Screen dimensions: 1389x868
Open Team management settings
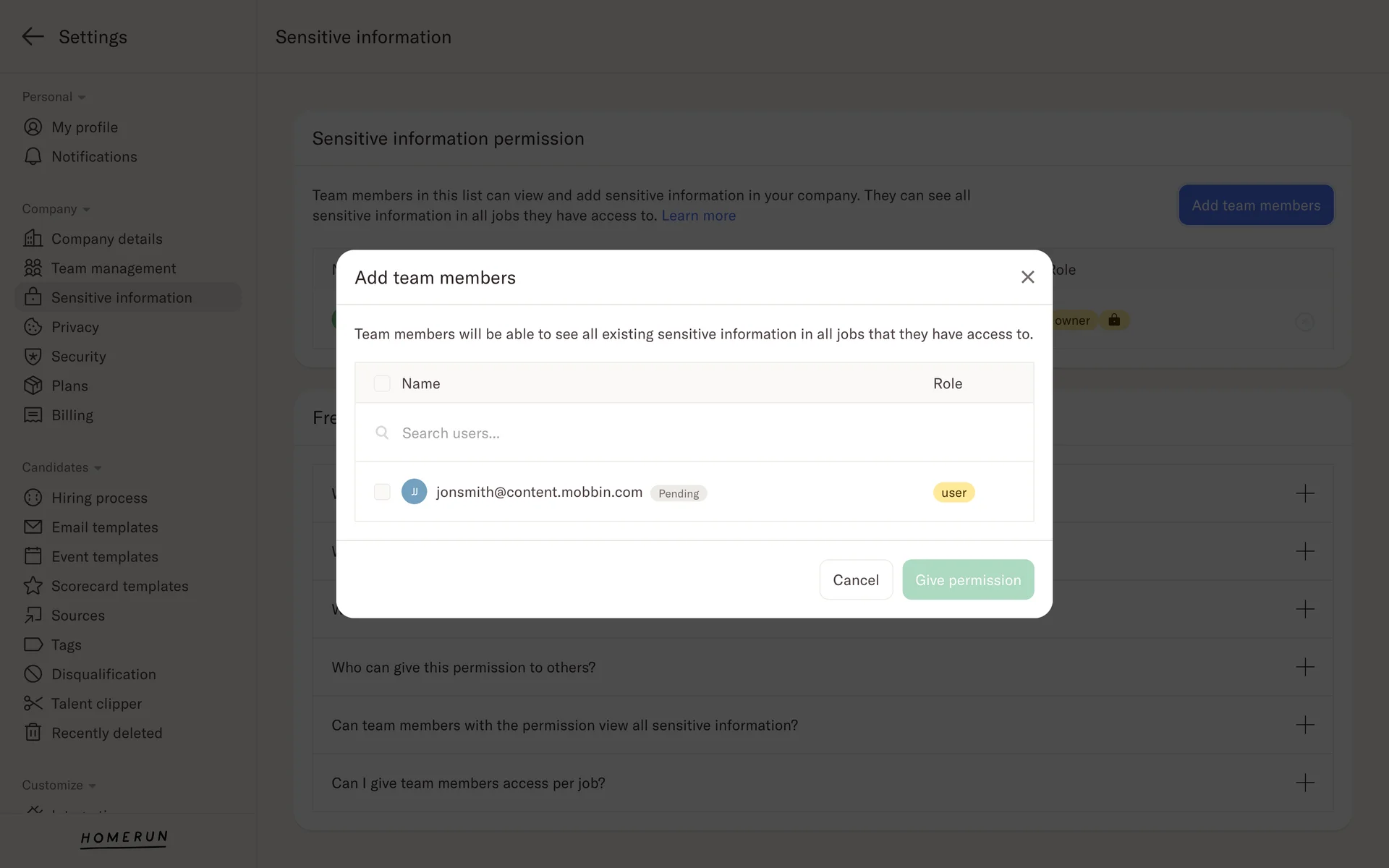(x=114, y=268)
